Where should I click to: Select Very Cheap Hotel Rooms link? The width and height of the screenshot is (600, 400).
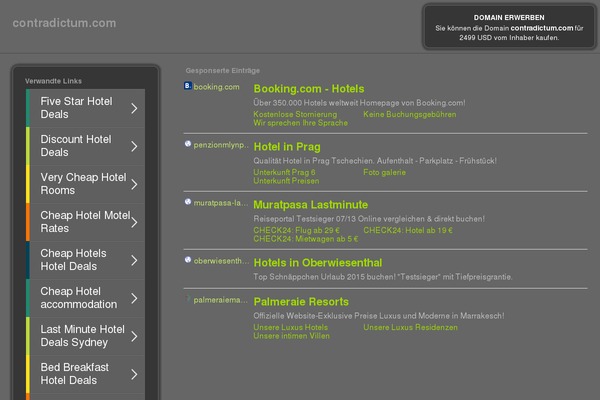click(85, 184)
